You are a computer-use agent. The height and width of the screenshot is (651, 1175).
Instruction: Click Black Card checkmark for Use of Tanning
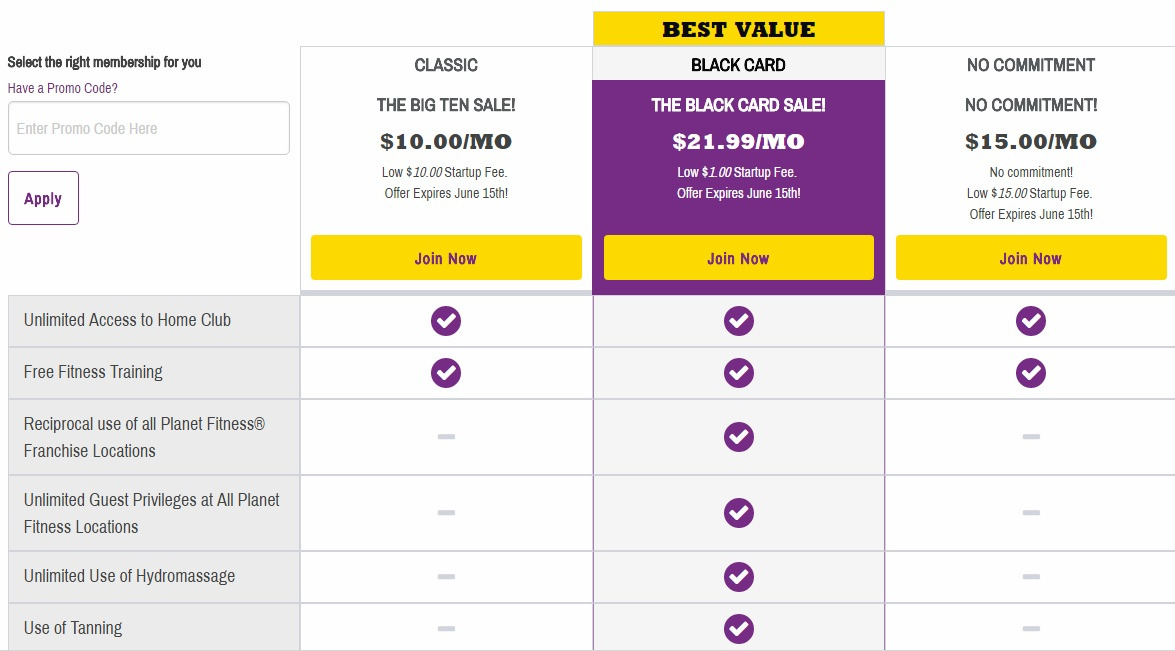739,629
